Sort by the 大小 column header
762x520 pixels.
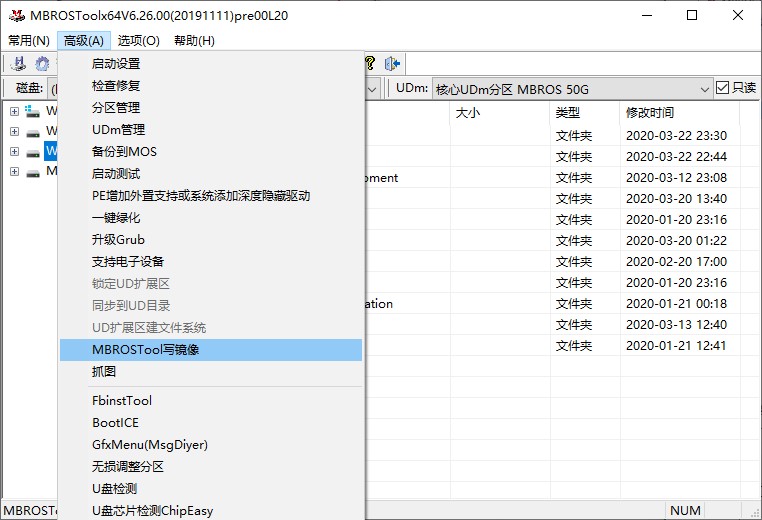coord(500,113)
